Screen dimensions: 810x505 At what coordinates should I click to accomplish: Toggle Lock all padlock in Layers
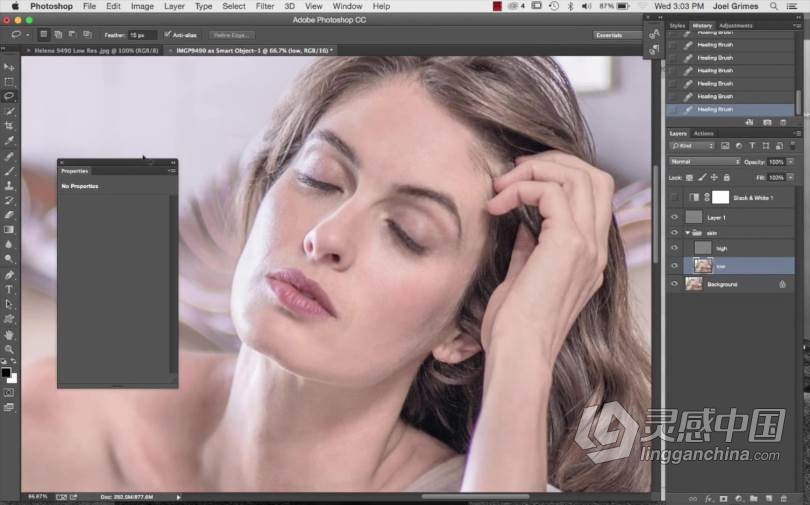click(726, 177)
